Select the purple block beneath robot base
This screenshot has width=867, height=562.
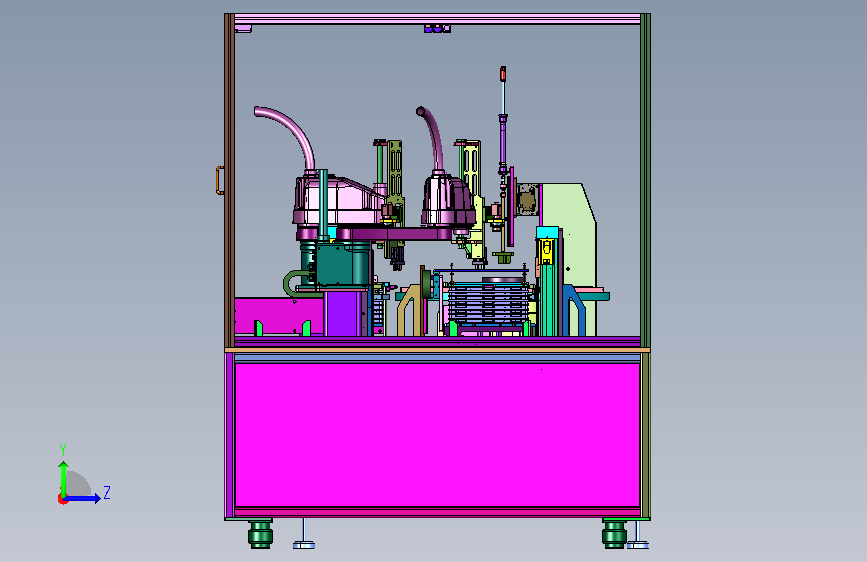[343, 314]
